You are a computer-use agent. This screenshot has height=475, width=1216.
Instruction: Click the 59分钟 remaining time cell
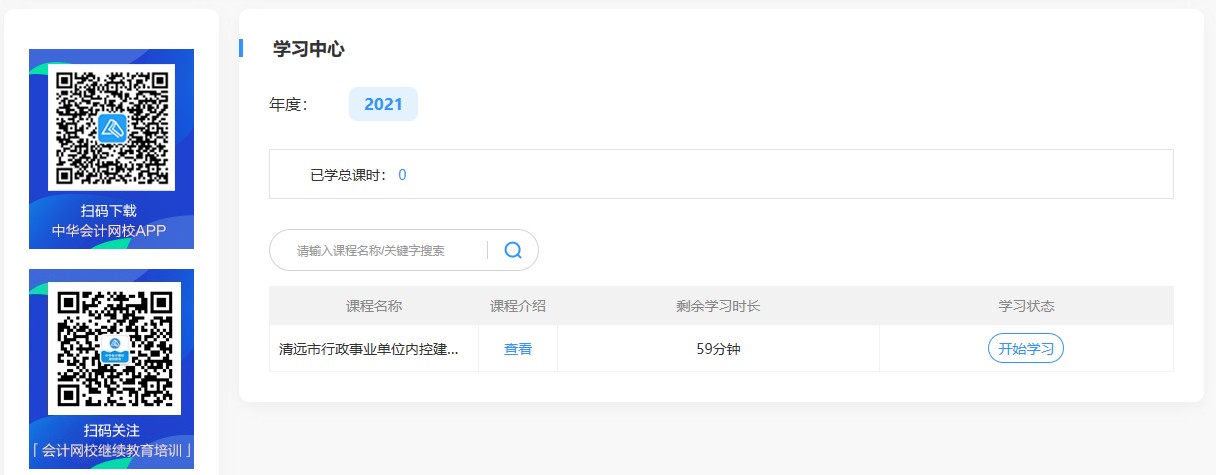718,349
